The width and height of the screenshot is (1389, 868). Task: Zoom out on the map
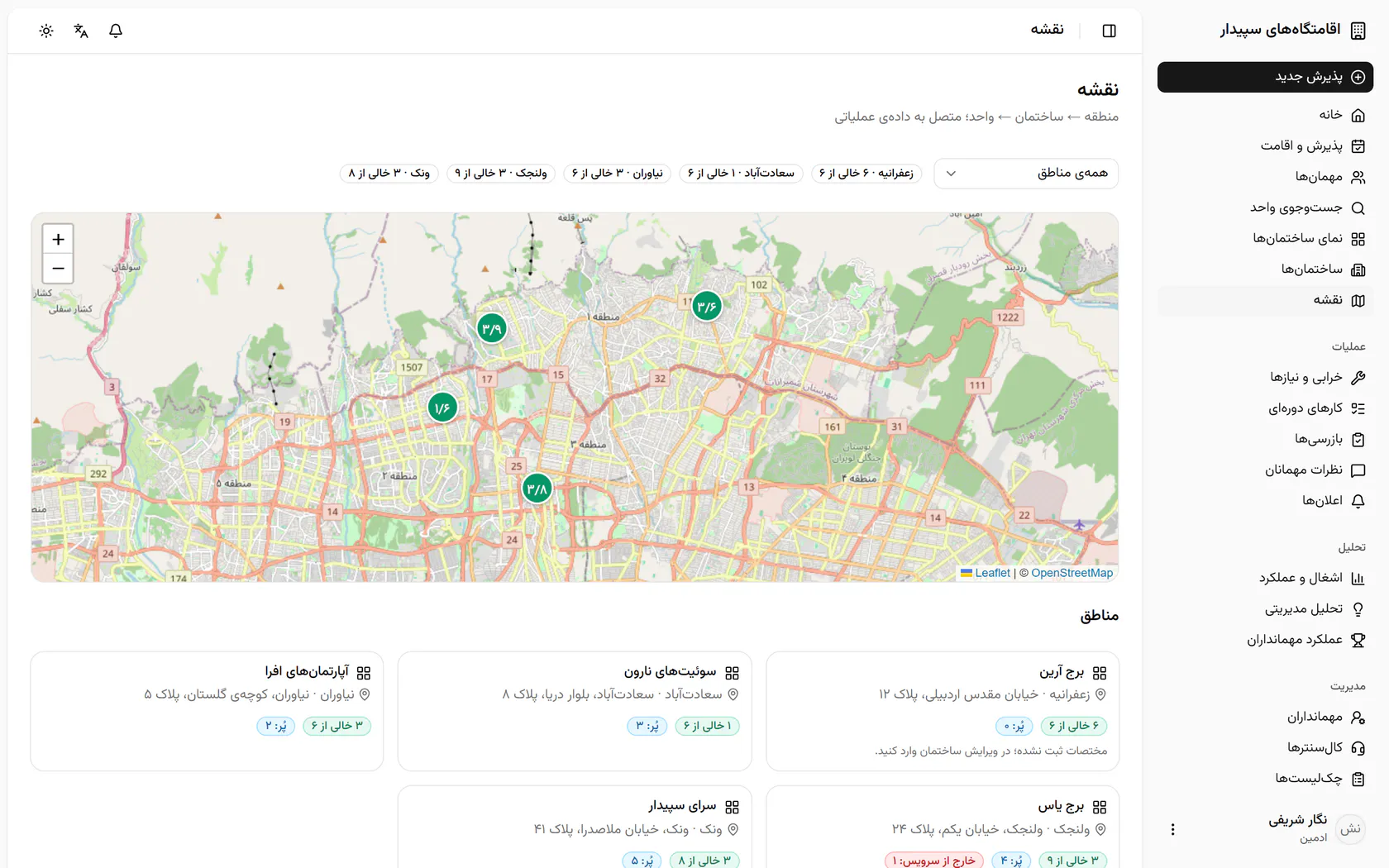click(58, 269)
